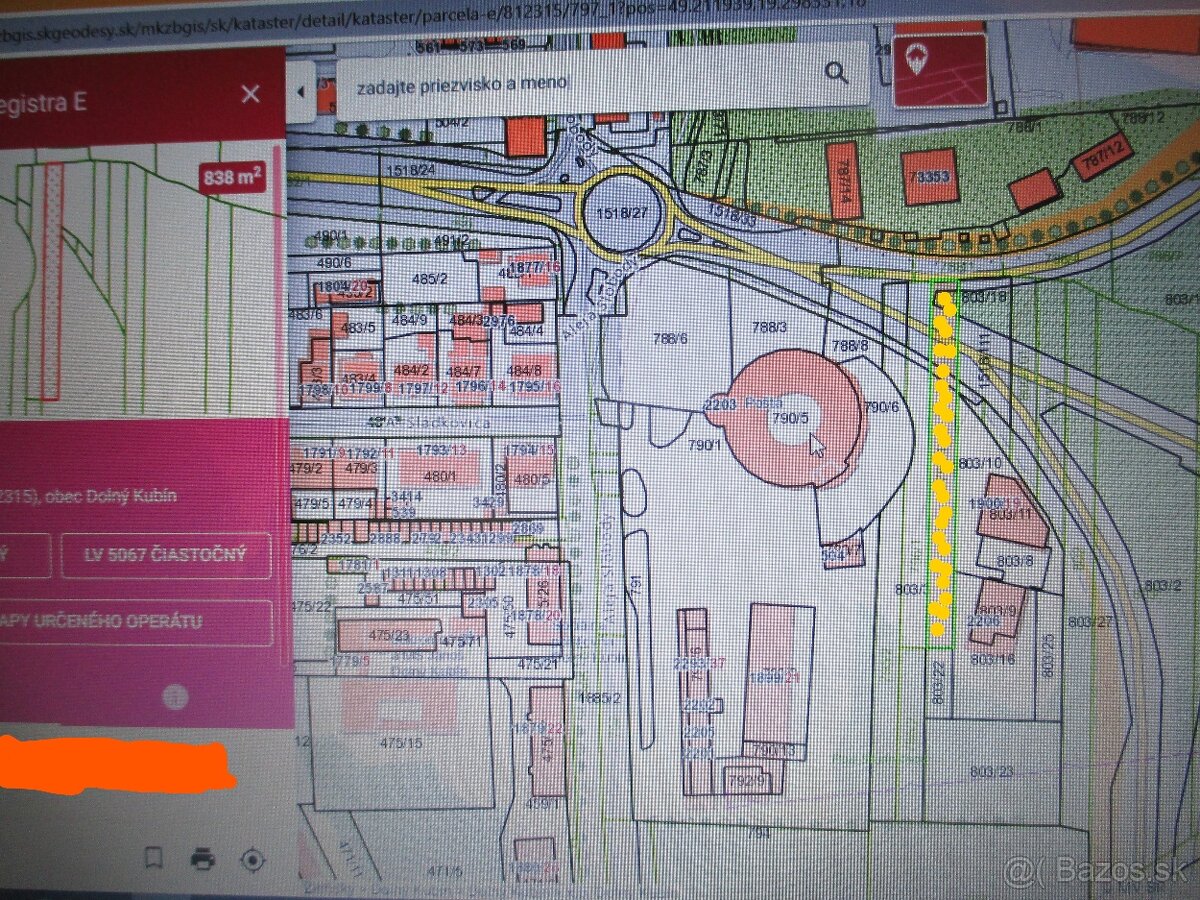This screenshot has width=1200, height=900.
Task: Open LV 5067 ČIASTOČNÝ
Action: pyautogui.click(x=165, y=555)
